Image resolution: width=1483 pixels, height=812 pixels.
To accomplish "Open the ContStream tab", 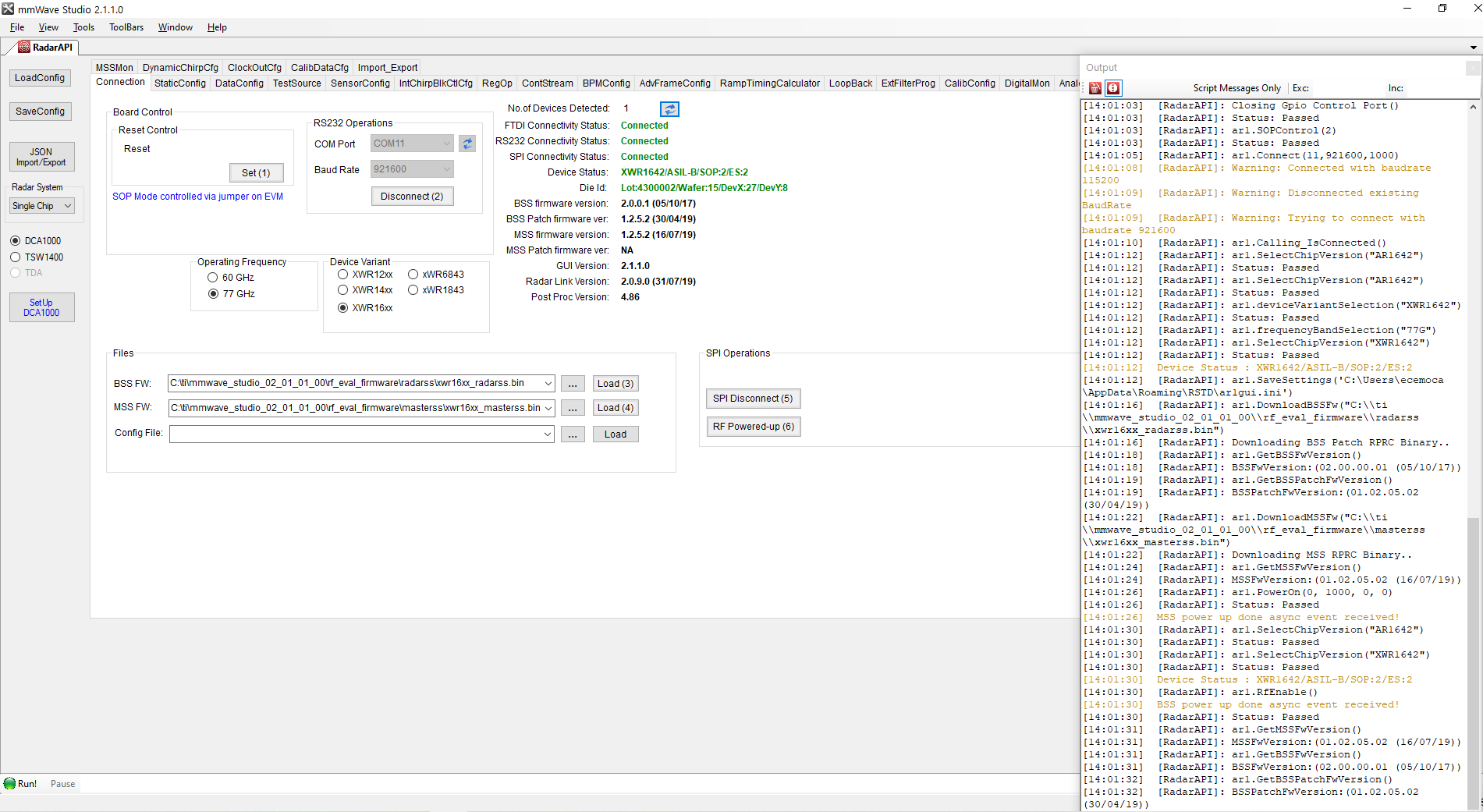I will (548, 83).
